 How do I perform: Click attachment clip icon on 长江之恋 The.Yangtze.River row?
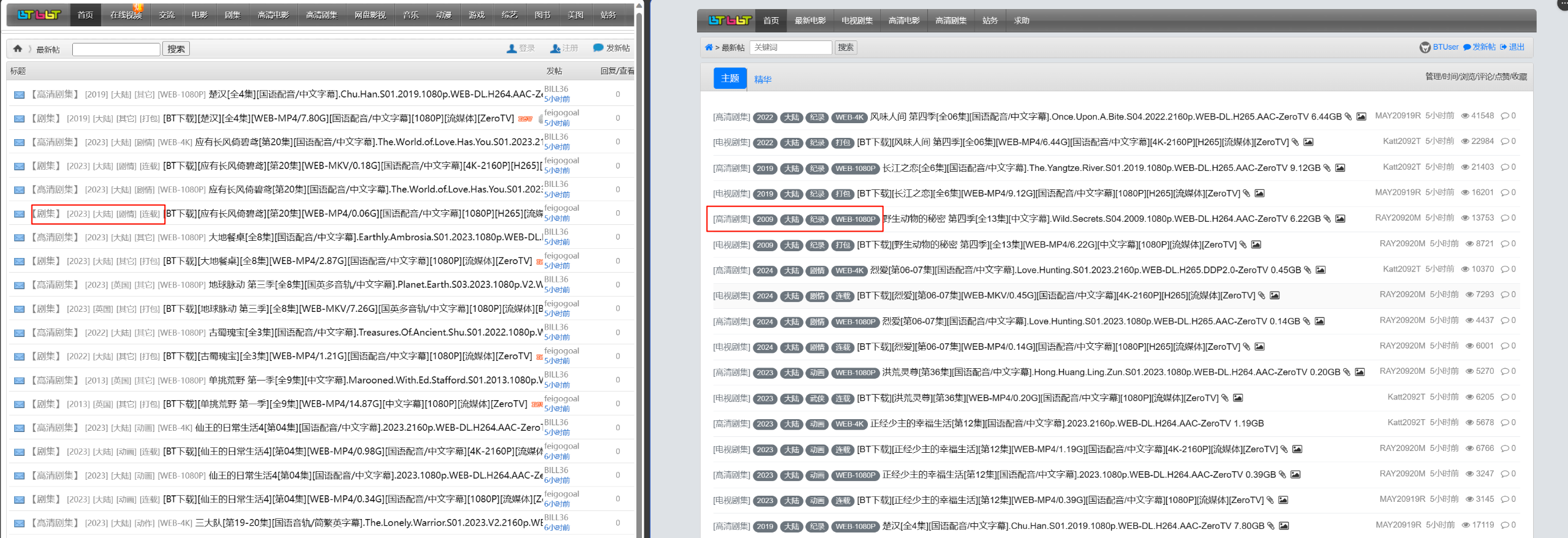coord(1327,168)
